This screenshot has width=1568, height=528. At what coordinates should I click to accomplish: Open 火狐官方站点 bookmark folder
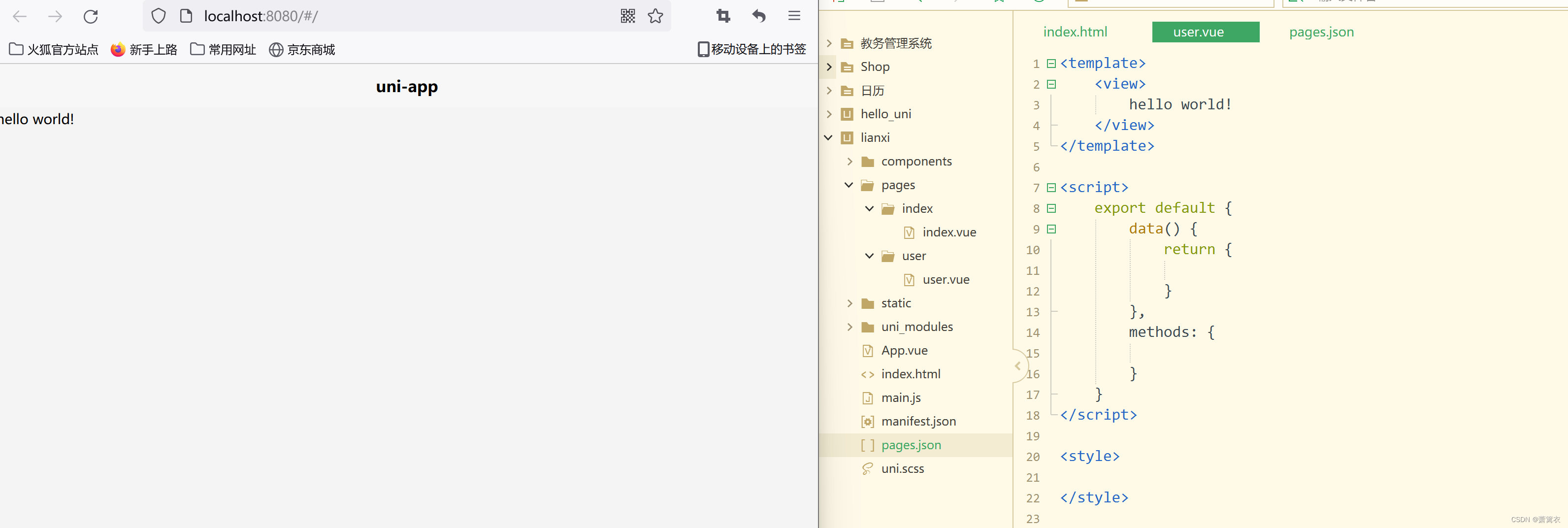[54, 49]
